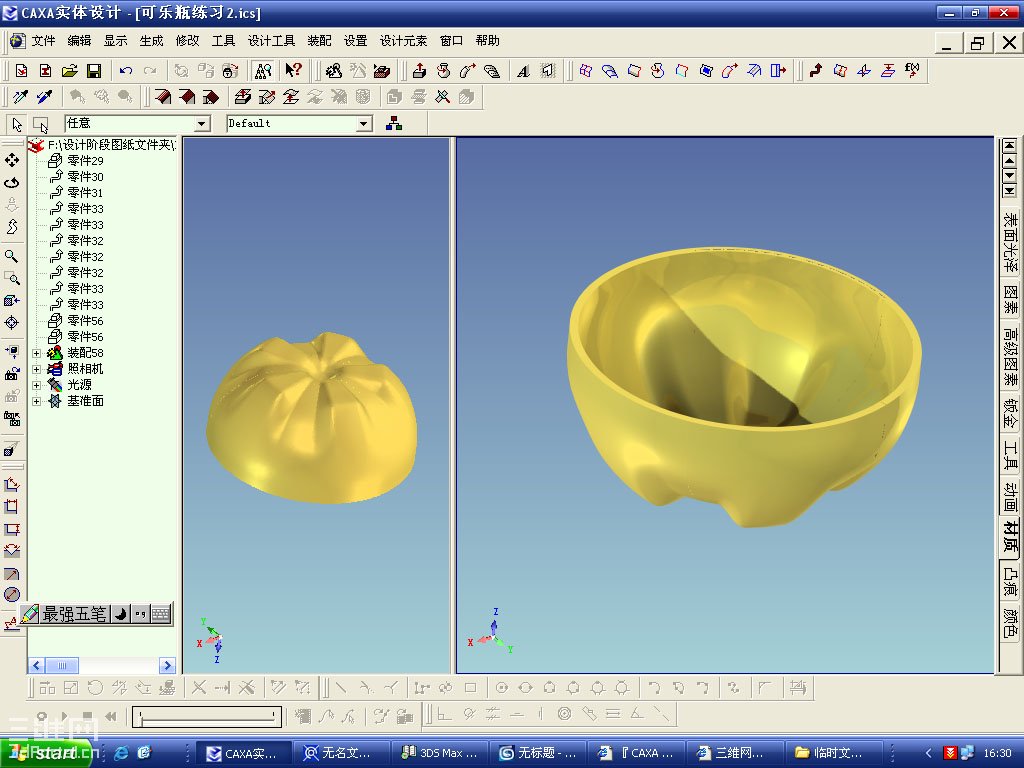The width and height of the screenshot is (1024, 768).
Task: Open the 表面光泽 catalog tab
Action: [1010, 242]
